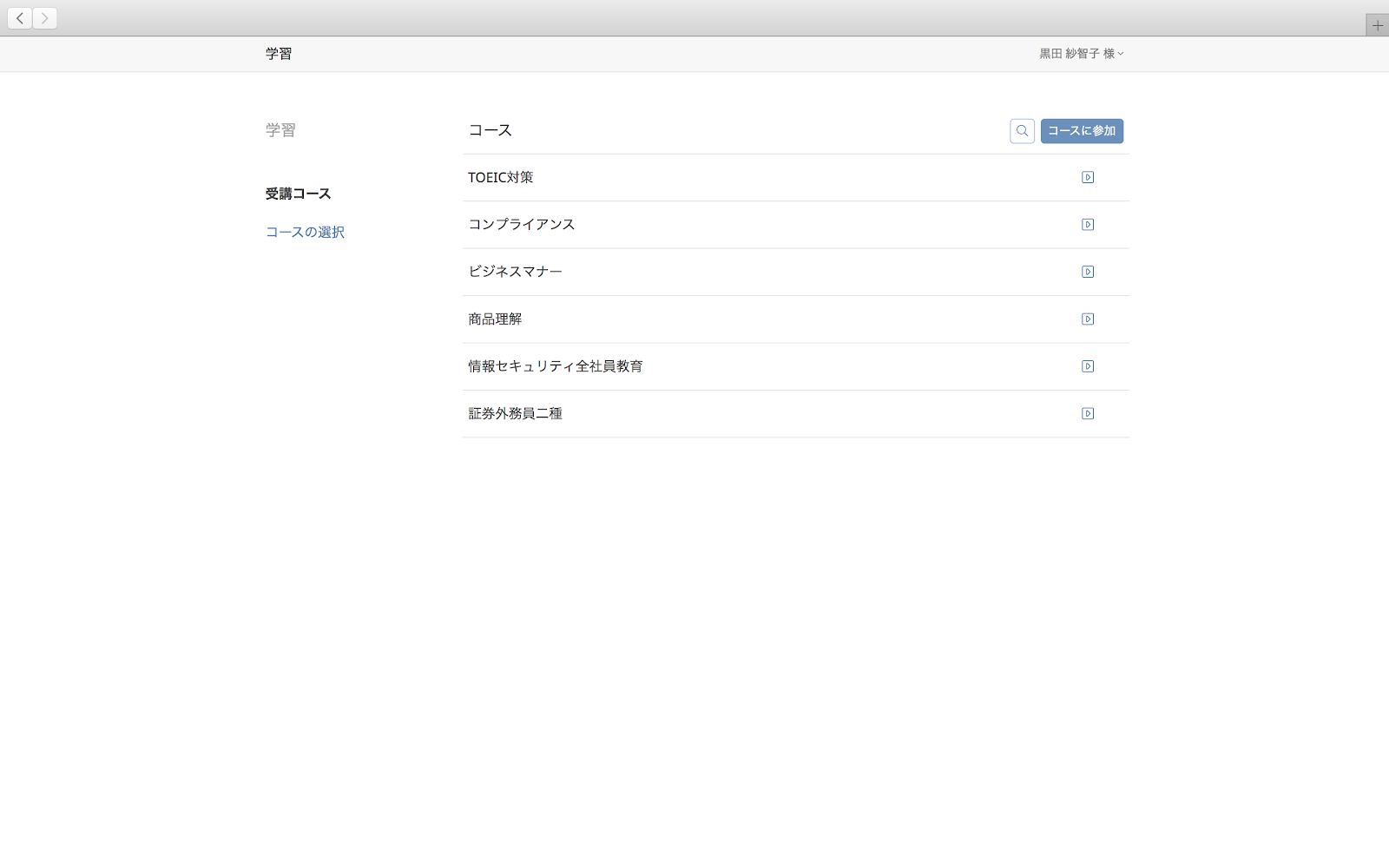Viewport: 1389px width, 868px height.
Task: Click the コンプライアンス row arrow icon
Action: tap(1087, 225)
